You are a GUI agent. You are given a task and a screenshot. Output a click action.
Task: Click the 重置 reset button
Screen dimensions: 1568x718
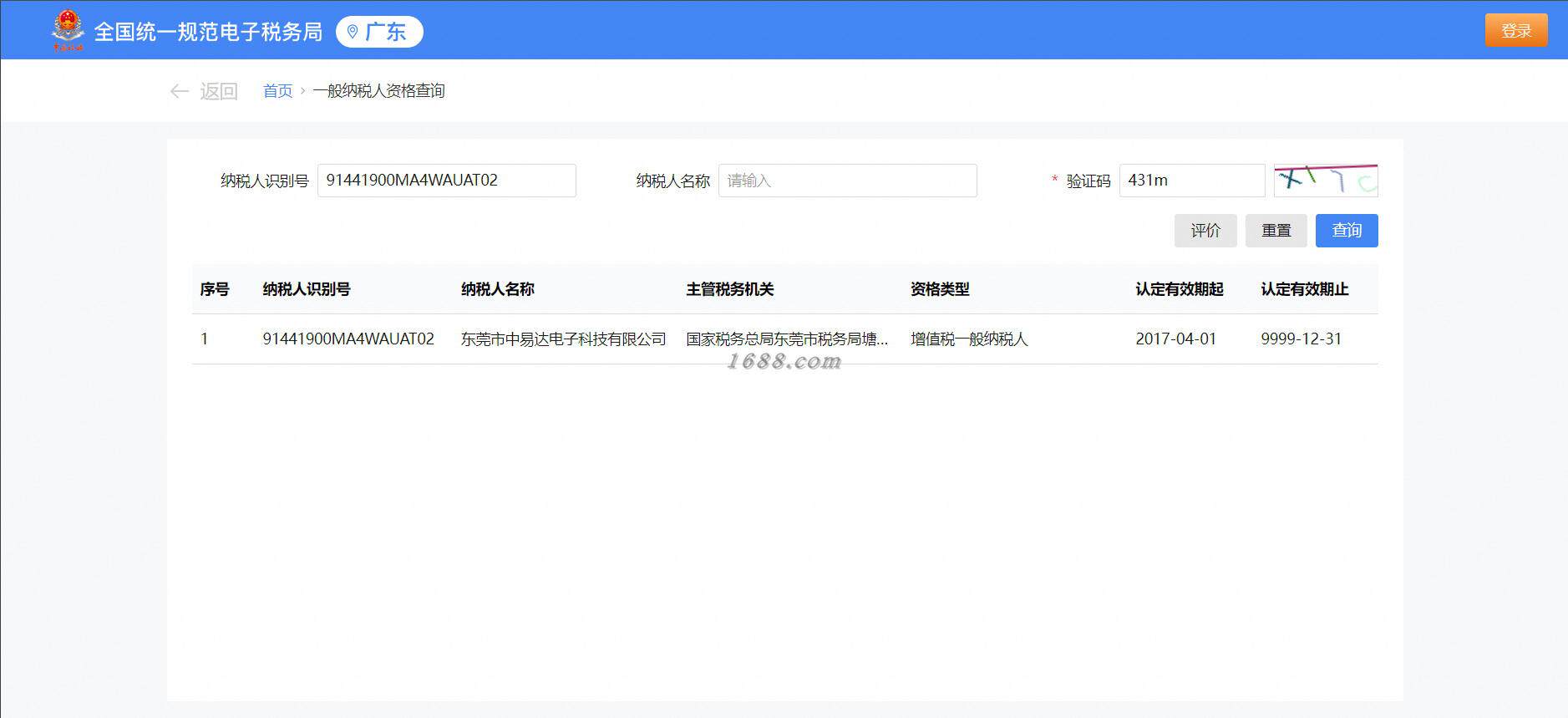pyautogui.click(x=1276, y=231)
